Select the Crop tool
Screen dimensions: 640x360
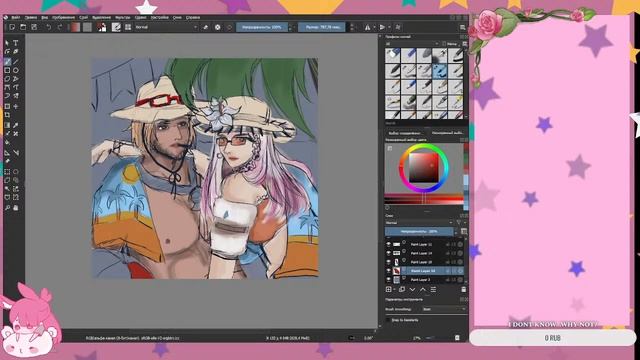(x=7, y=115)
